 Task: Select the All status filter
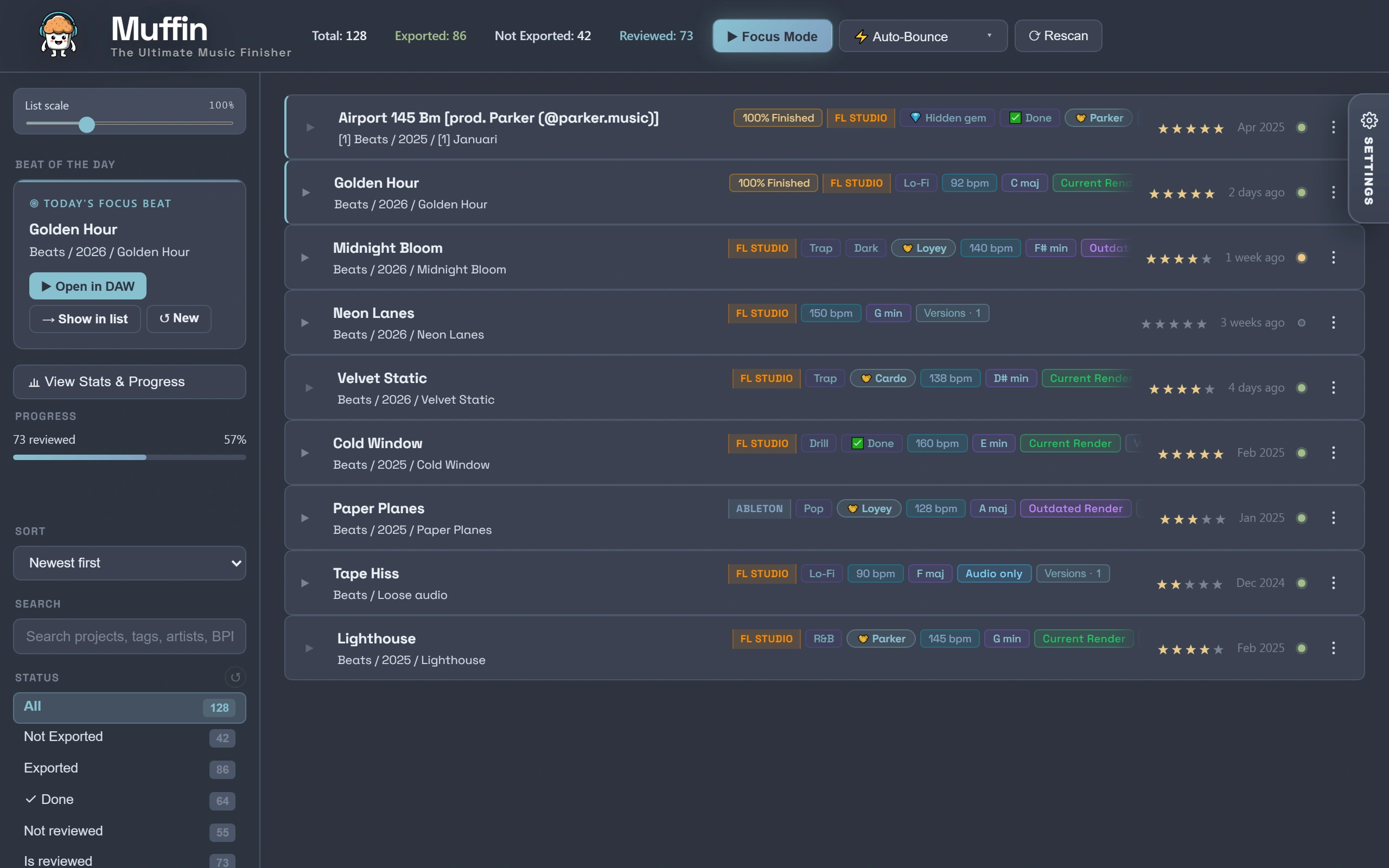click(130, 707)
